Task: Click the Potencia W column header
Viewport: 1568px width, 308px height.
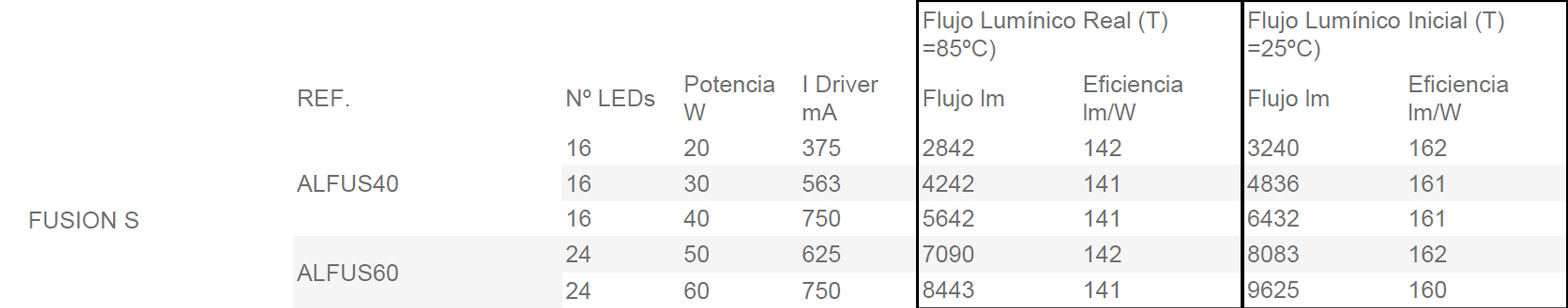Action: [729, 98]
